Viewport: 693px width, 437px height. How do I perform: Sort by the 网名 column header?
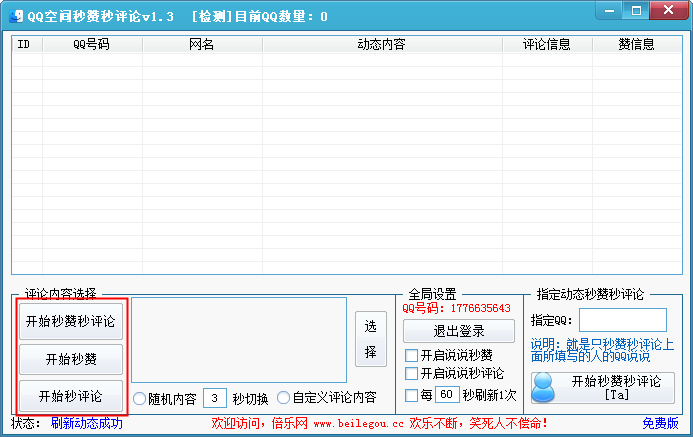coord(202,44)
